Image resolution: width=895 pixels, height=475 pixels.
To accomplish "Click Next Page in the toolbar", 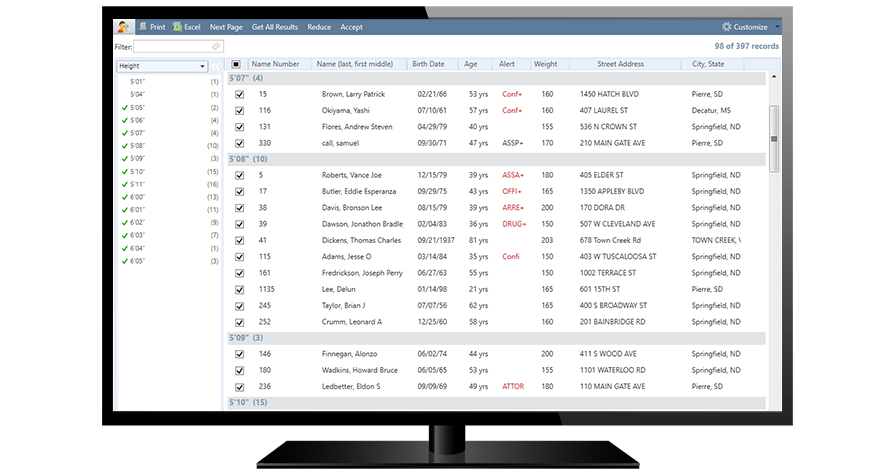I will click(226, 27).
